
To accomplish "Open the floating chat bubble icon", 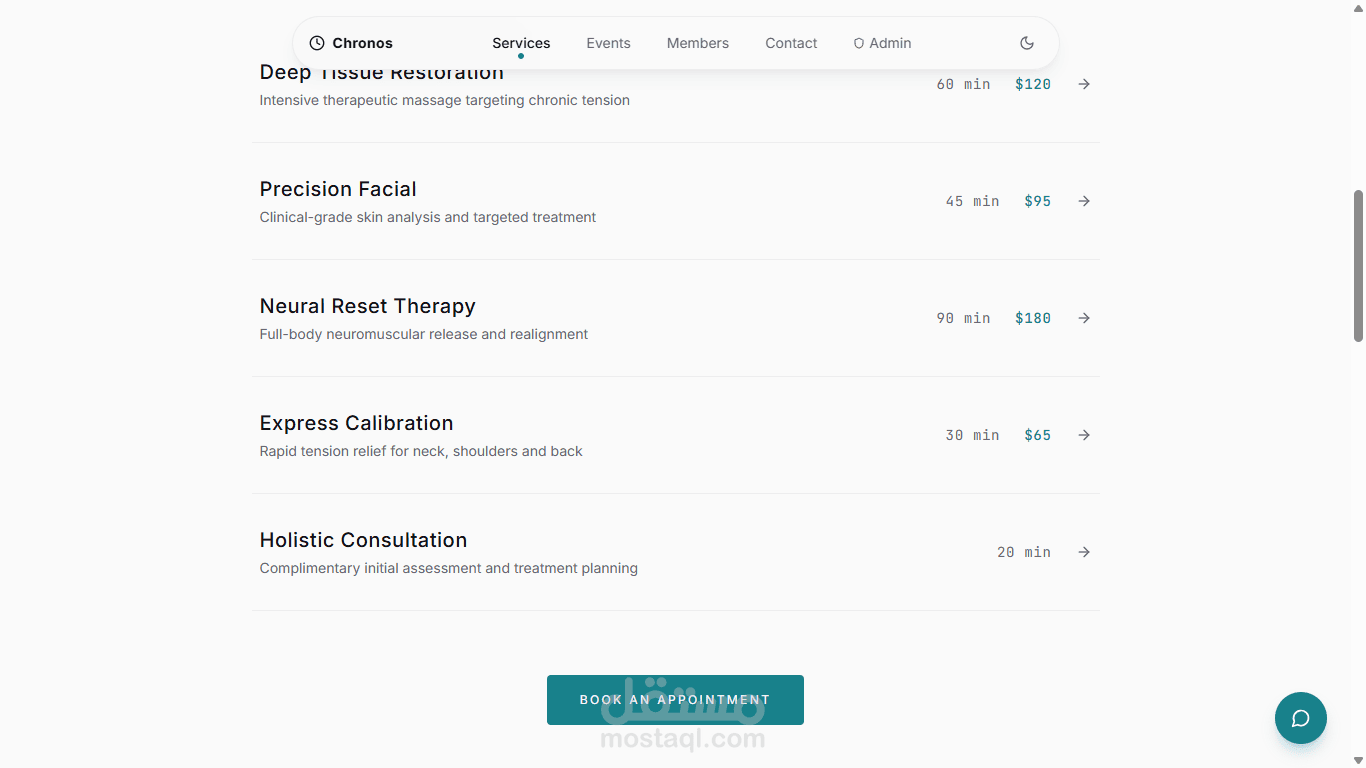I will 1300,718.
